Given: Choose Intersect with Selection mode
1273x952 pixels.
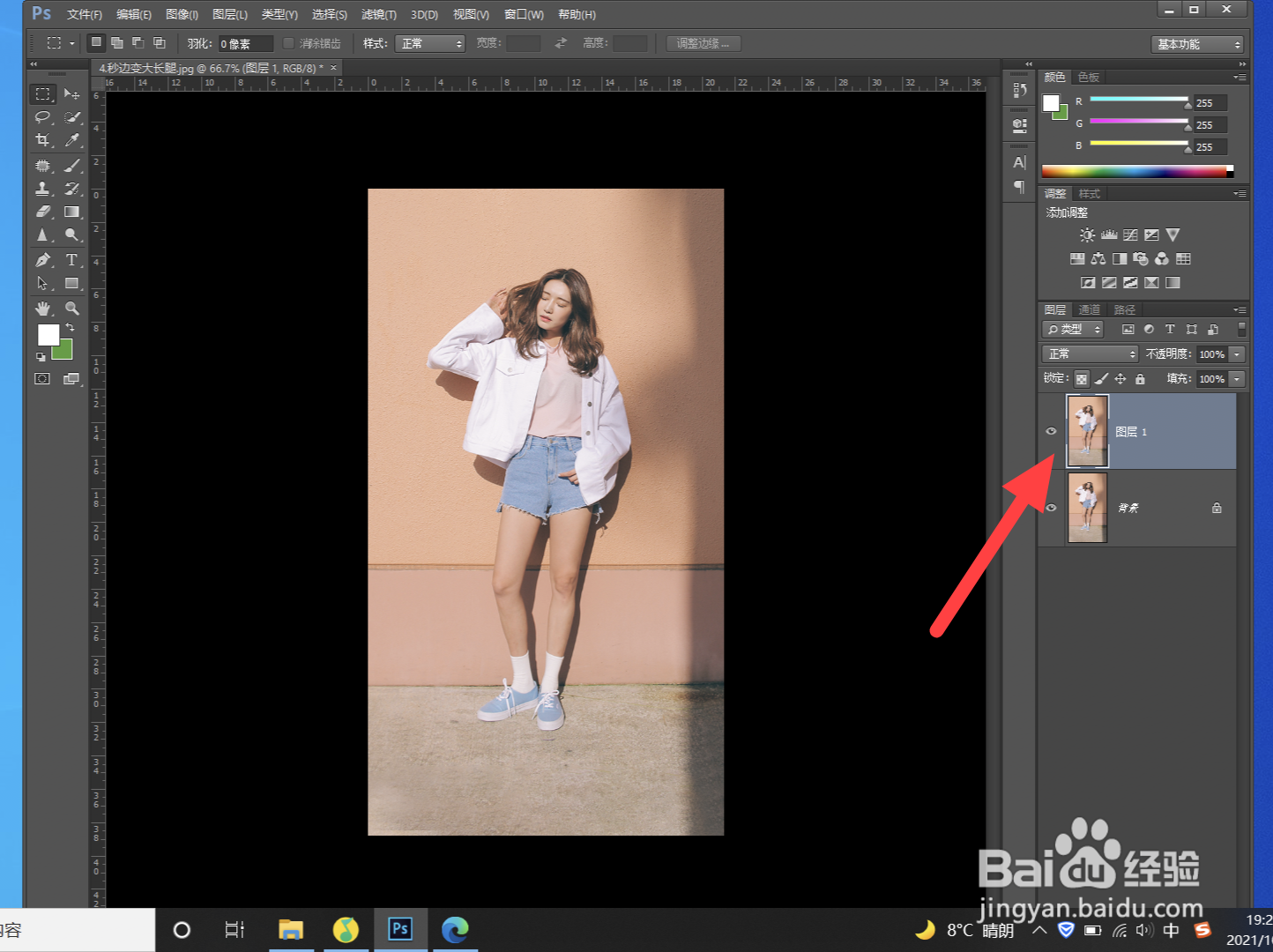Looking at the screenshot, I should click(x=160, y=42).
